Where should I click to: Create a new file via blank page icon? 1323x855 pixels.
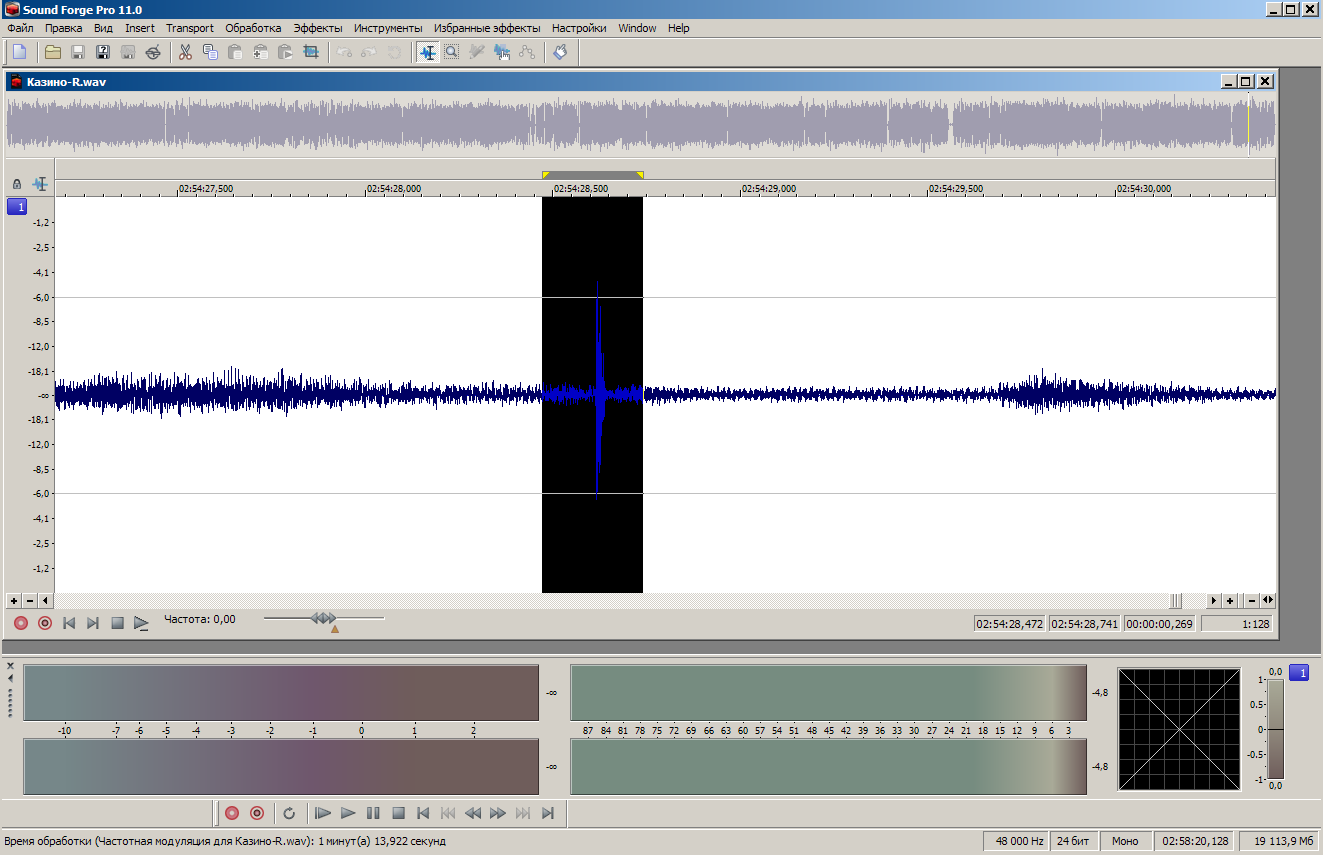pyautogui.click(x=19, y=53)
